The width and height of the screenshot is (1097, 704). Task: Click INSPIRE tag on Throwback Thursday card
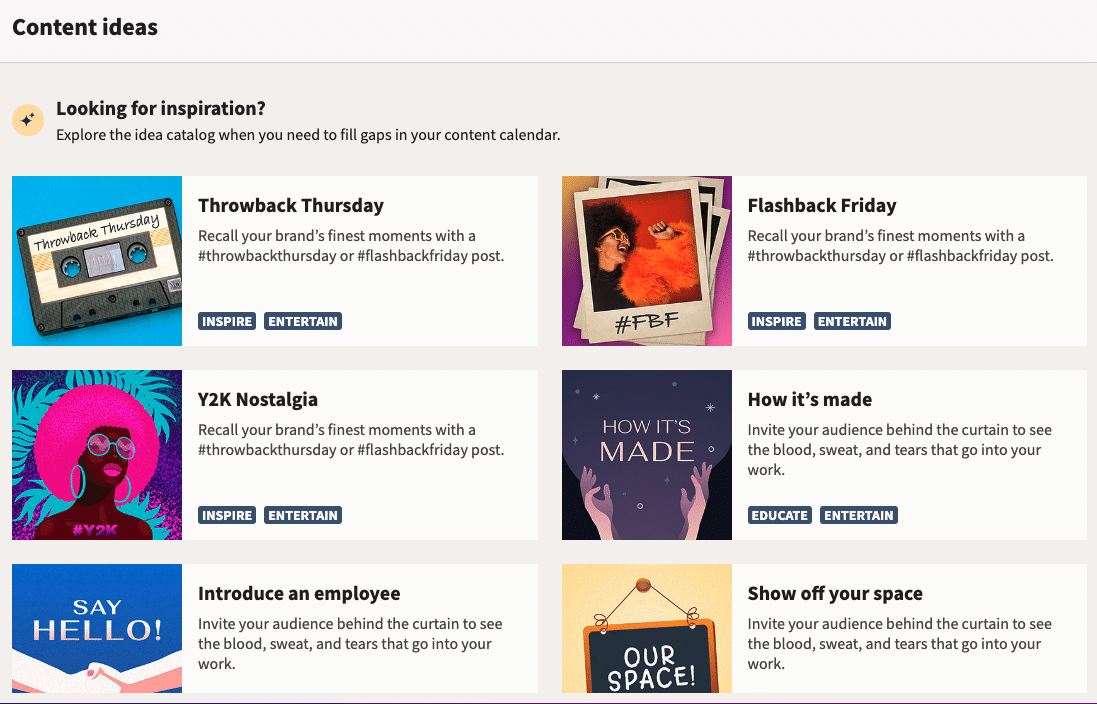[x=227, y=322]
